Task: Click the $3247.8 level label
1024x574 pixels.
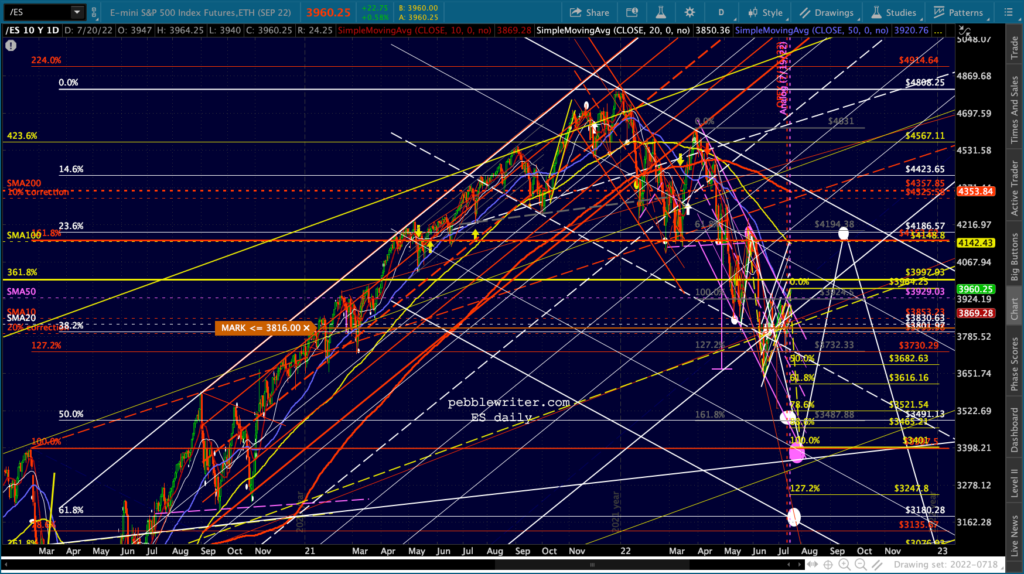Action: 912,488
